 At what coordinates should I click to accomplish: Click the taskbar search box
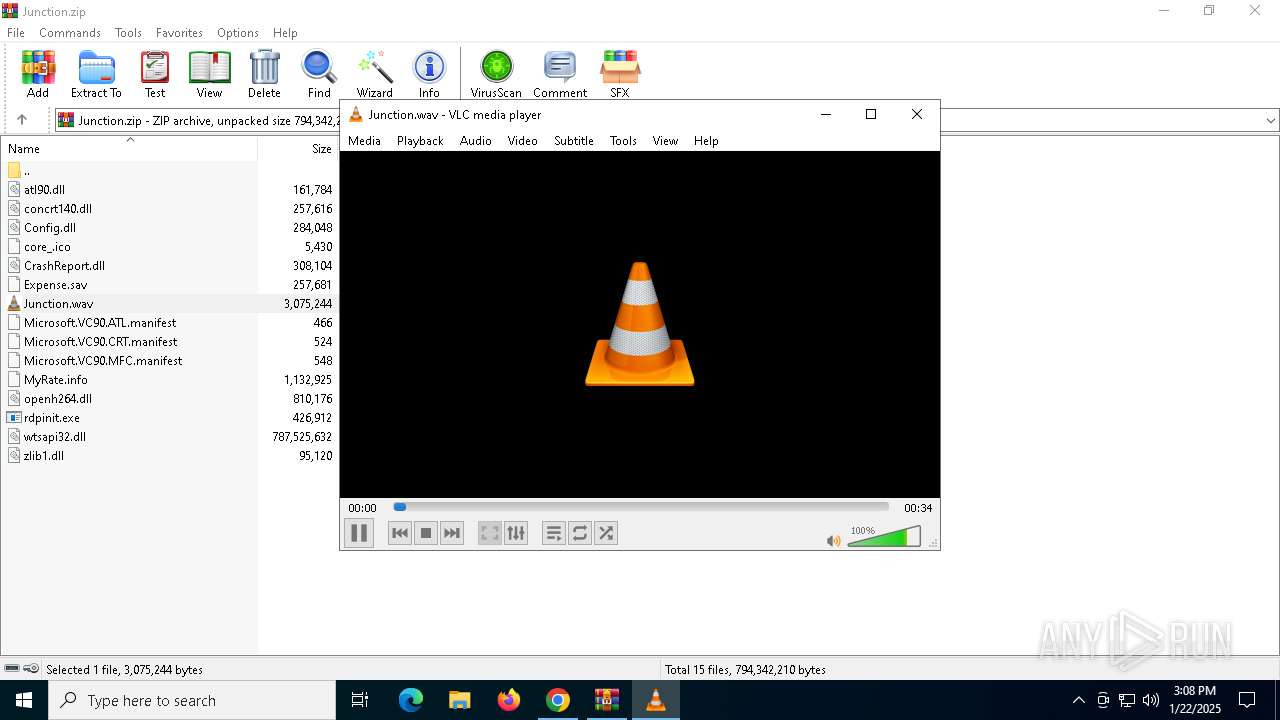[192, 700]
